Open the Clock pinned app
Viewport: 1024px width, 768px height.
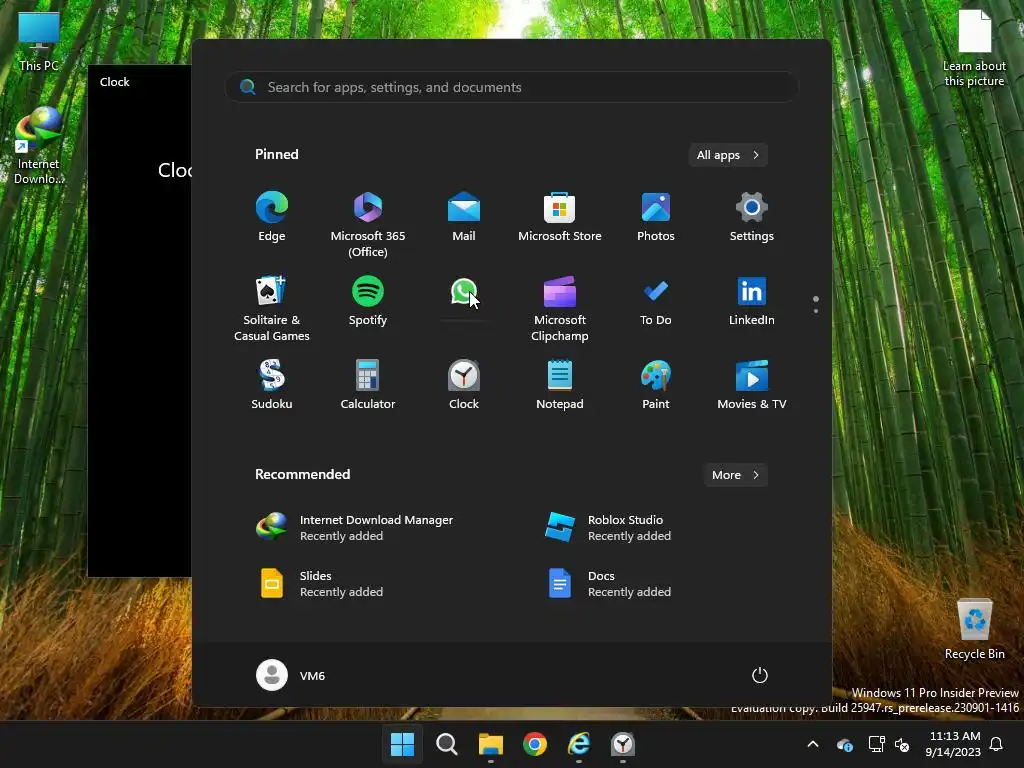(464, 385)
